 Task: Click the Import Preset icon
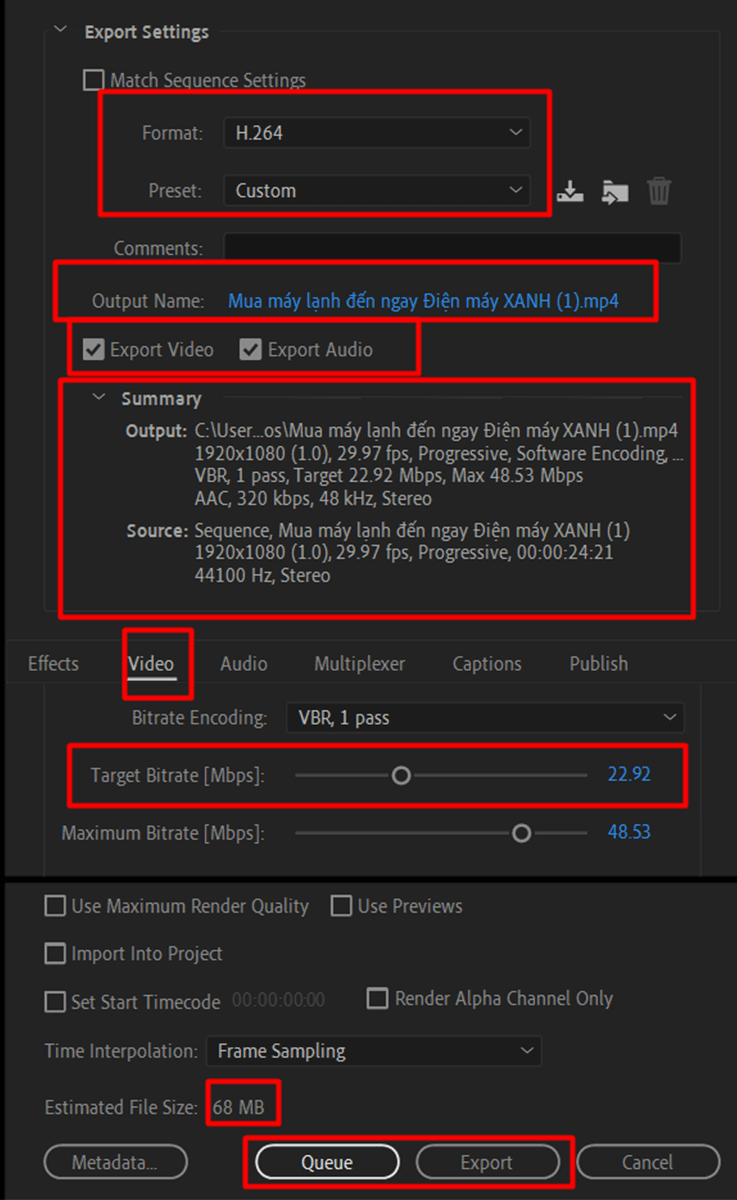point(615,191)
